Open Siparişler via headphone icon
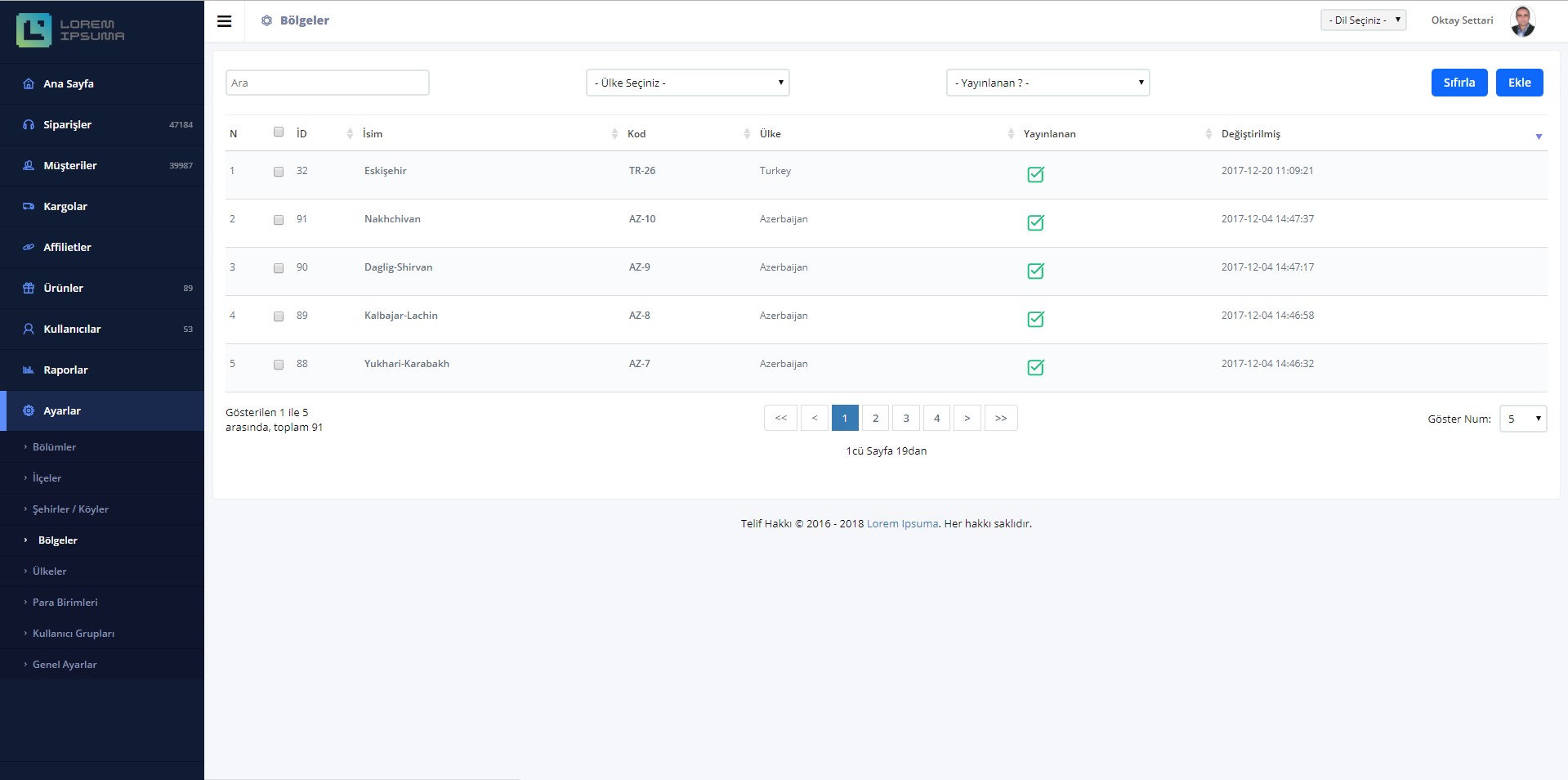 pyautogui.click(x=29, y=124)
